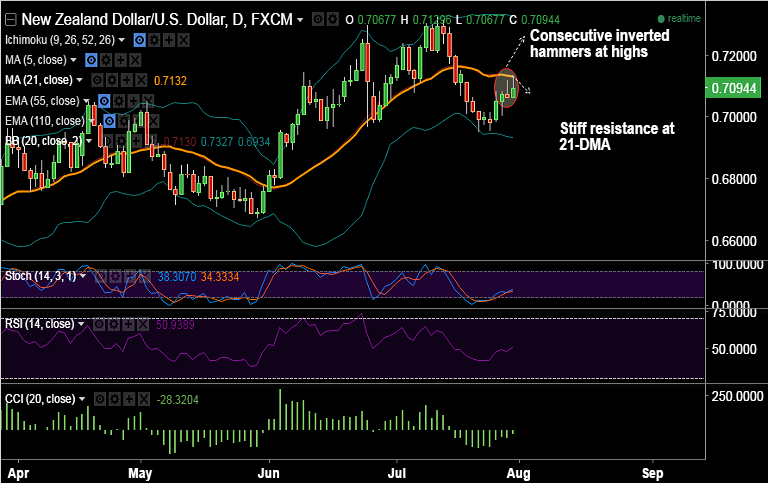
Task: Open settings gear for Stoch (14, 3, 1)
Action: (x=115, y=276)
